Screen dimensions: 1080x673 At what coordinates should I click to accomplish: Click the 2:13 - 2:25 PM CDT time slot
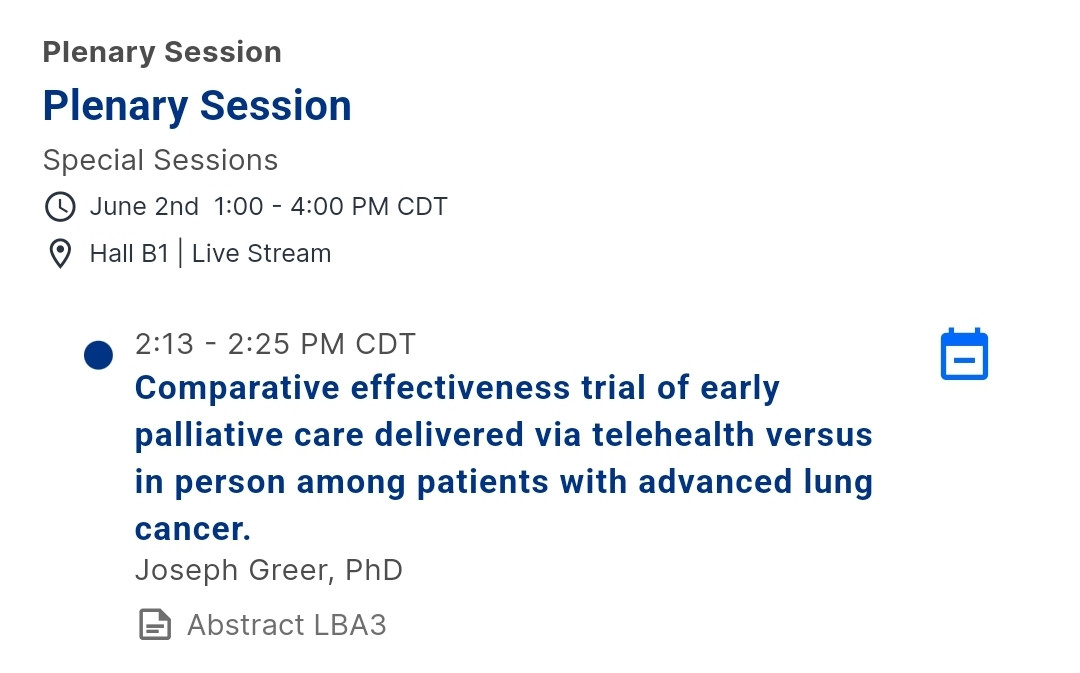[x=275, y=344]
